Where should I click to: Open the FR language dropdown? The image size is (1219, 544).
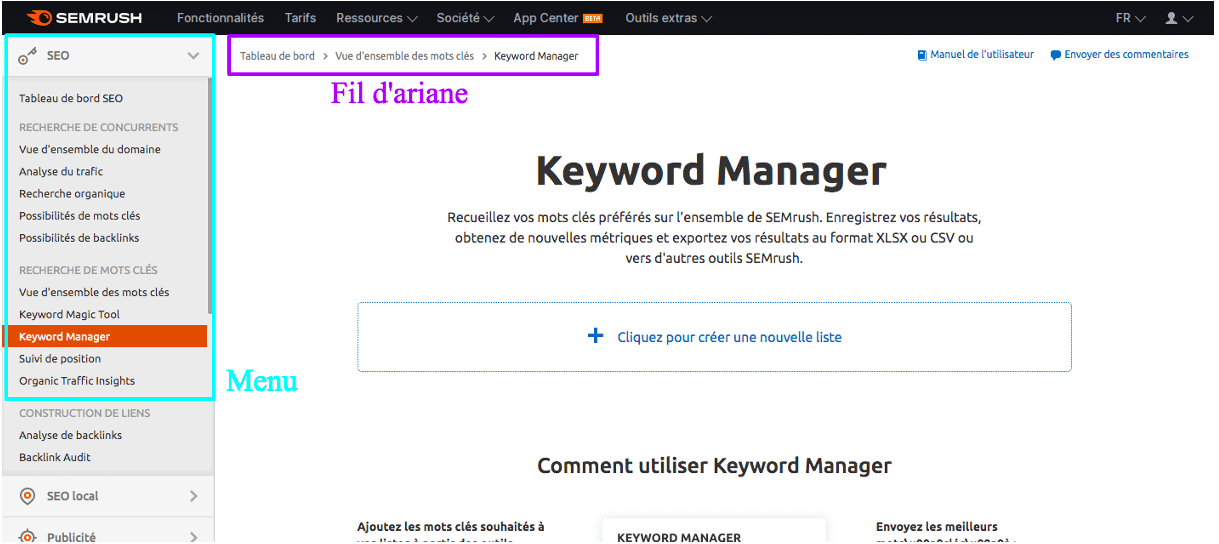(x=1130, y=18)
